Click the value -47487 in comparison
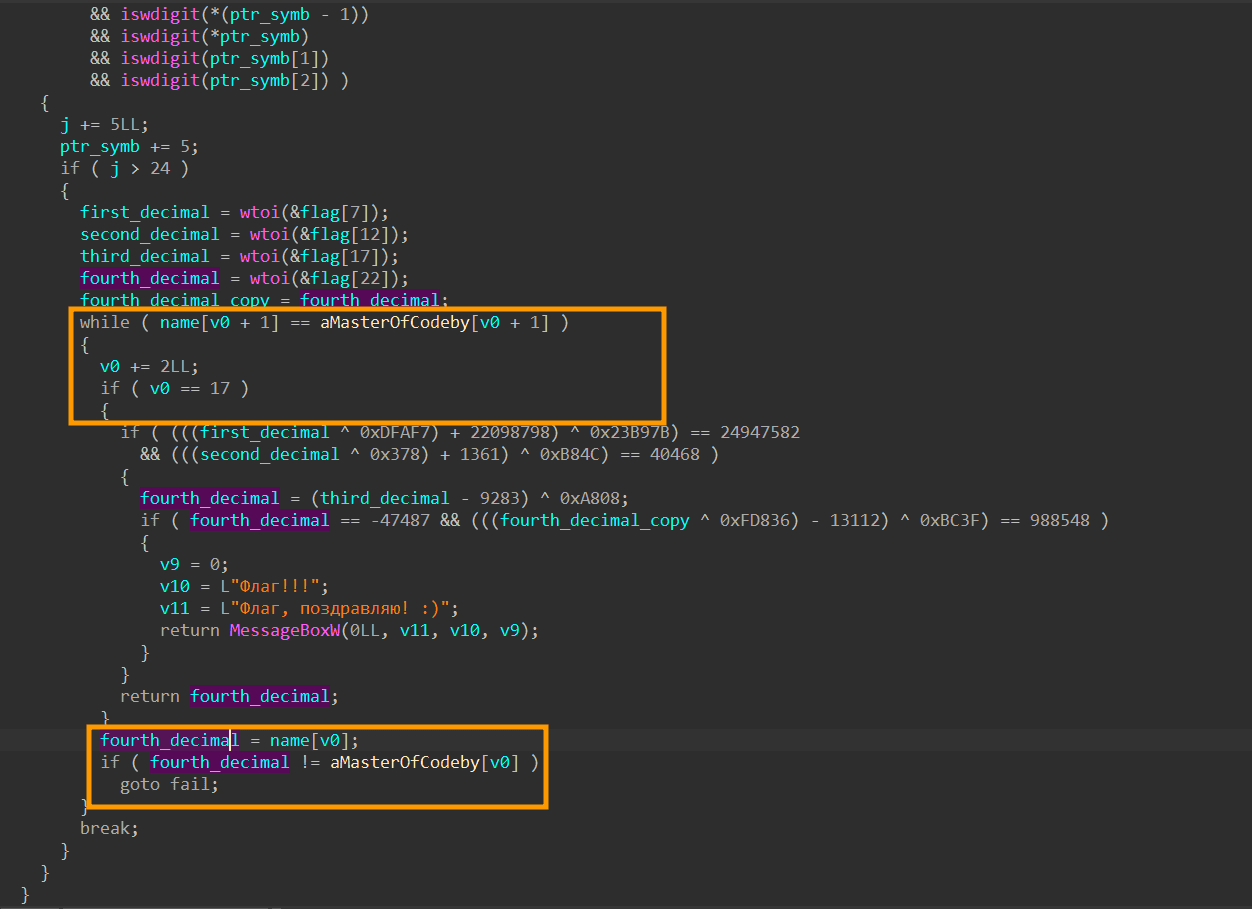This screenshot has width=1252, height=909. pyautogui.click(x=396, y=520)
